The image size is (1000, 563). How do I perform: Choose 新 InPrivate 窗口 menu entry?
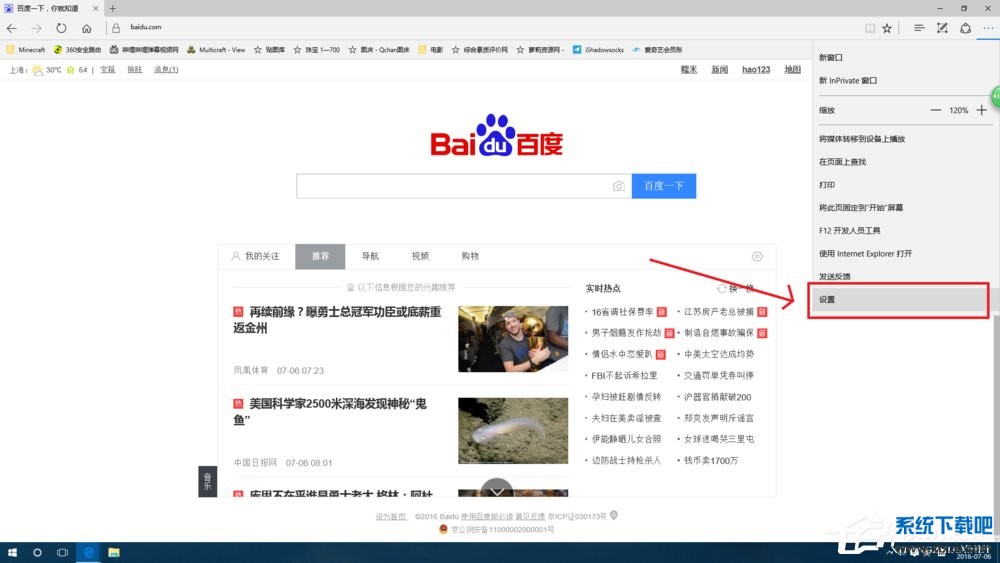(847, 80)
